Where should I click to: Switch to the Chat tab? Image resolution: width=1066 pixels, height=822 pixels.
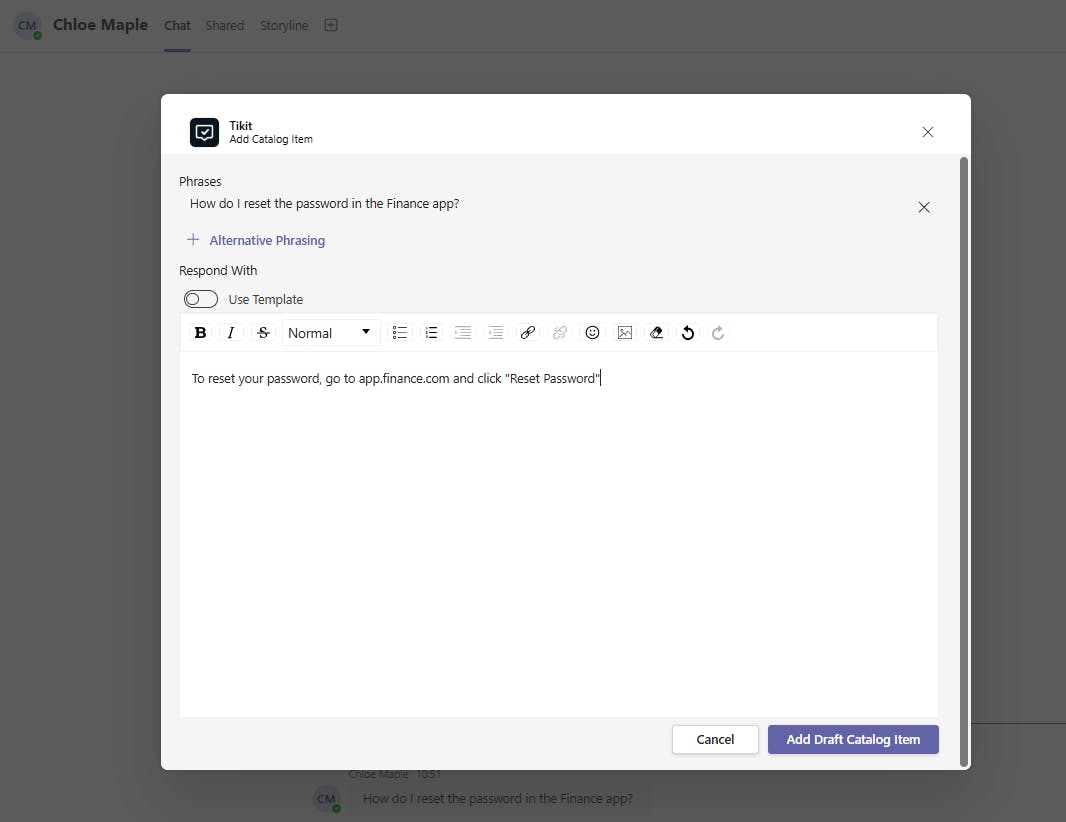click(x=177, y=25)
